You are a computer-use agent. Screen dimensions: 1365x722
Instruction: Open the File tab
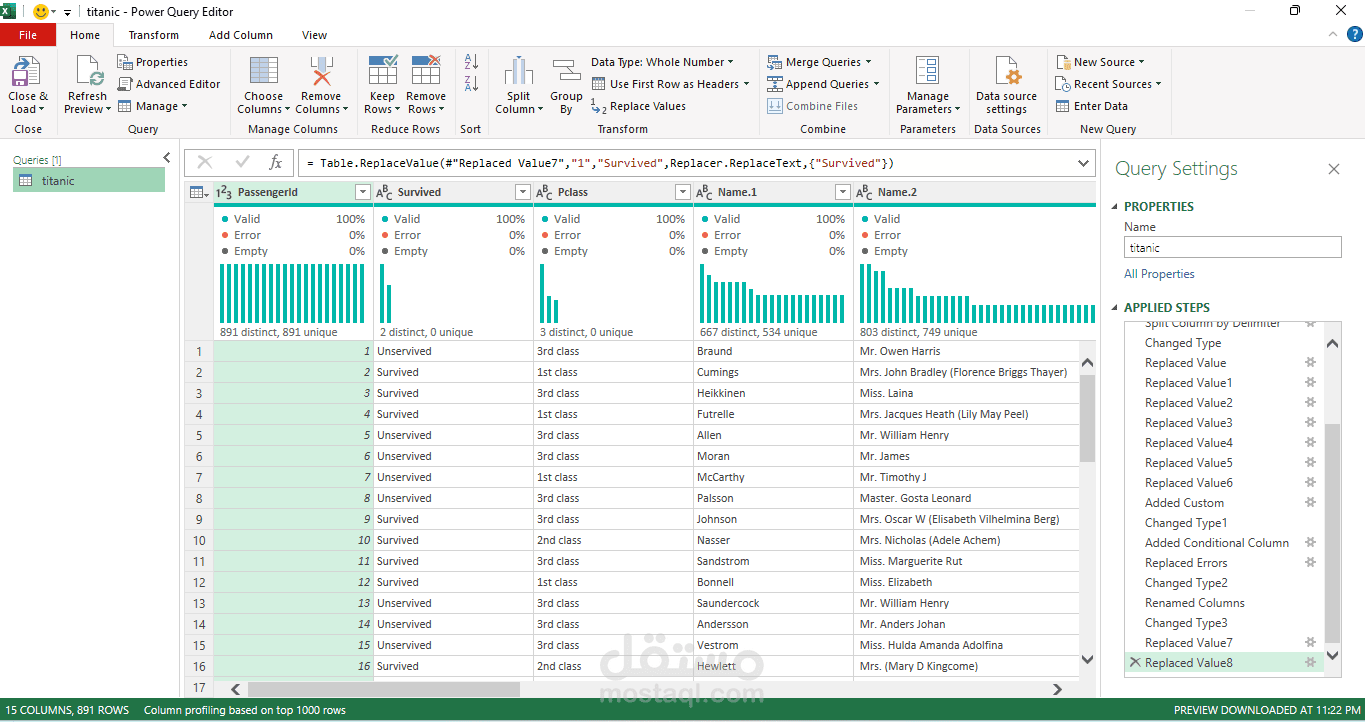[x=28, y=35]
